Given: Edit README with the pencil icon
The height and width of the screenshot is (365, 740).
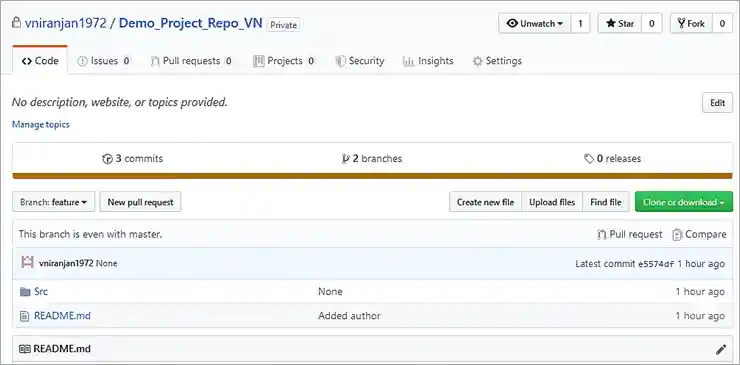Looking at the screenshot, I should 721,349.
